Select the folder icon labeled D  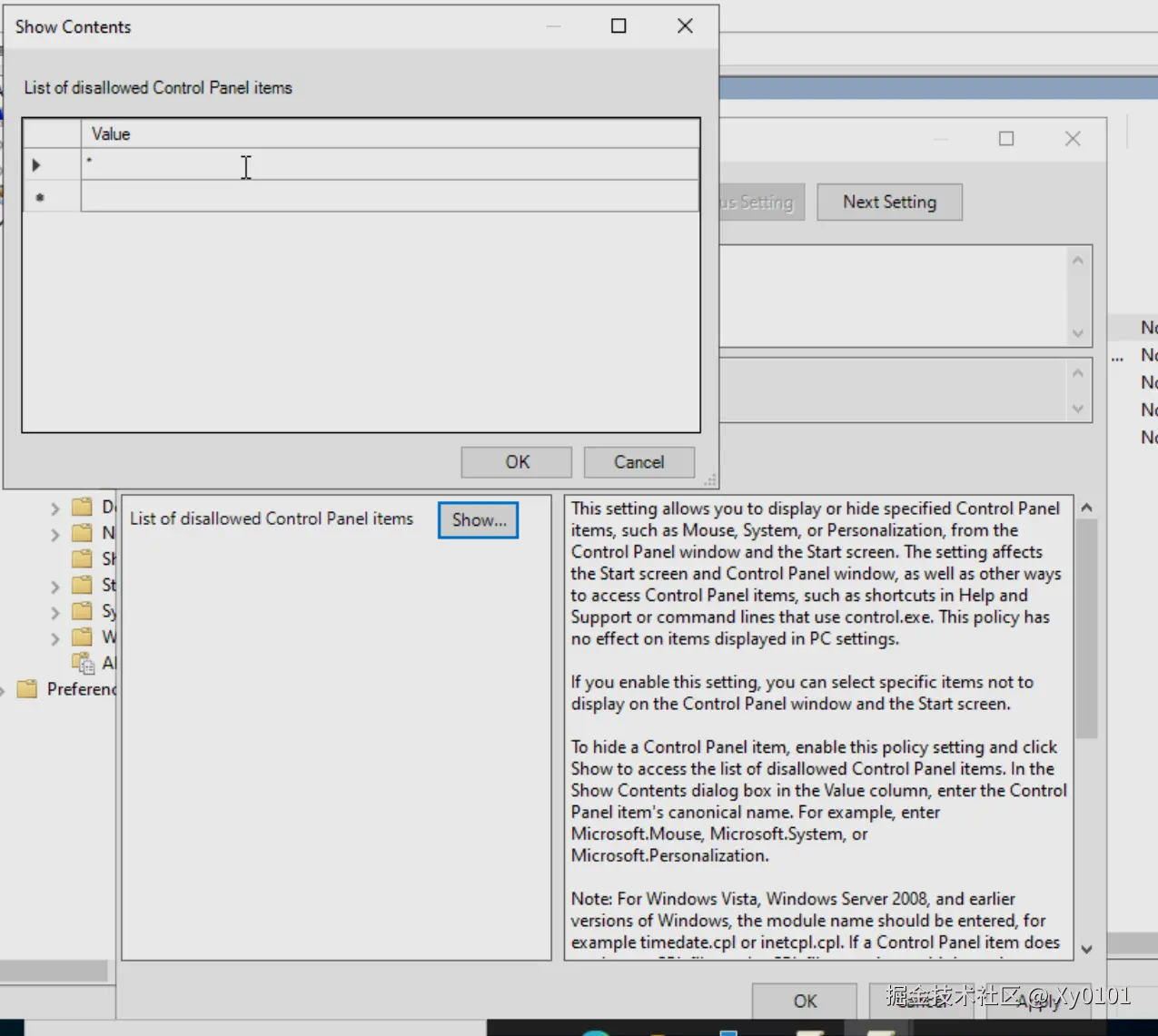pyautogui.click(x=83, y=507)
